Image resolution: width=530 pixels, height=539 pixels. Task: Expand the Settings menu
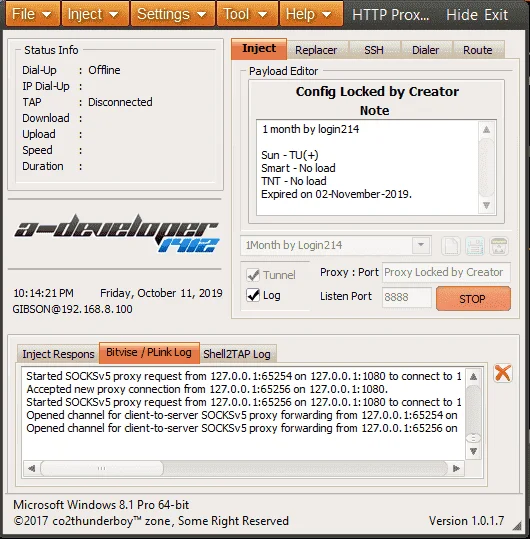(x=173, y=14)
